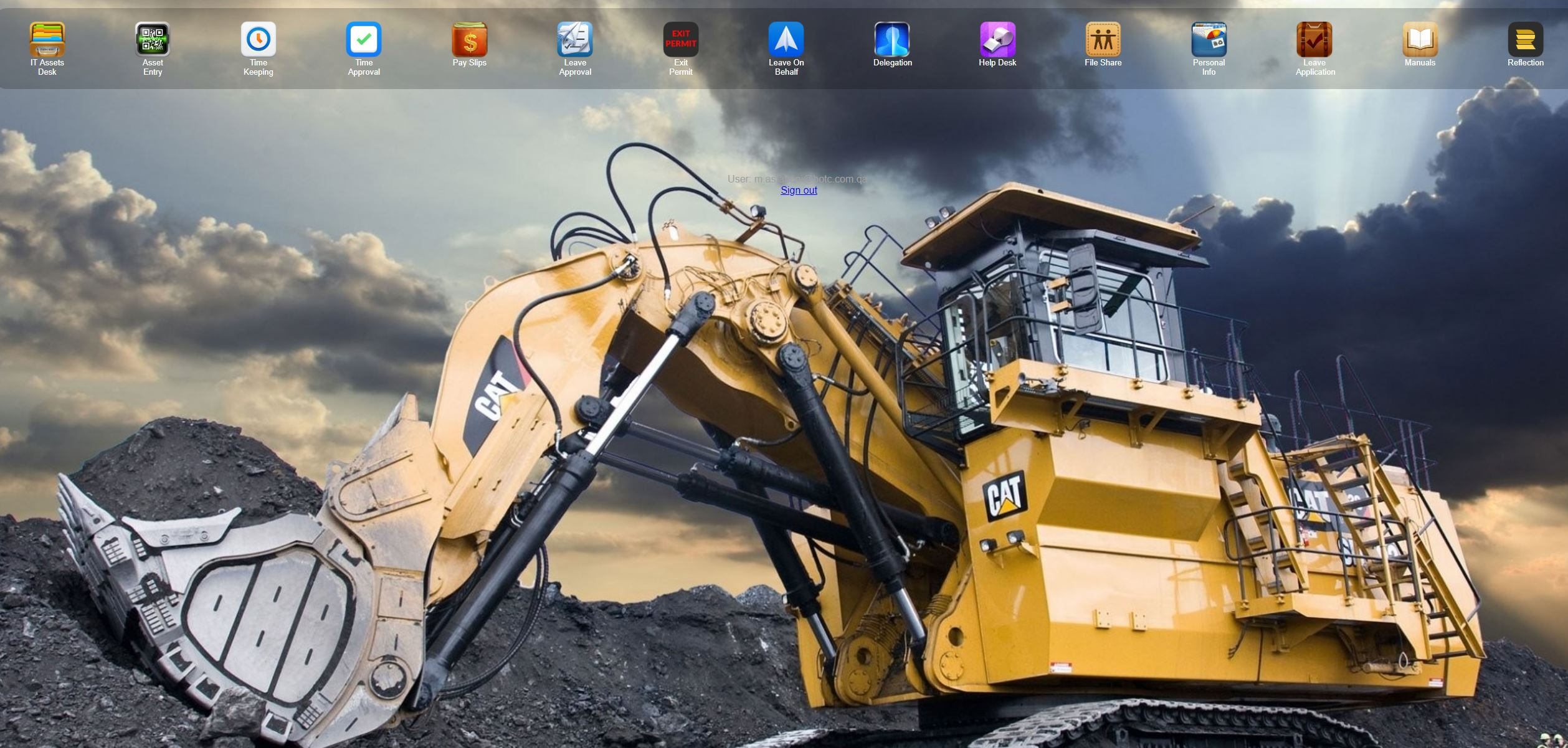The image size is (1568, 748).
Task: Open the Personal Info icon
Action: [1209, 39]
